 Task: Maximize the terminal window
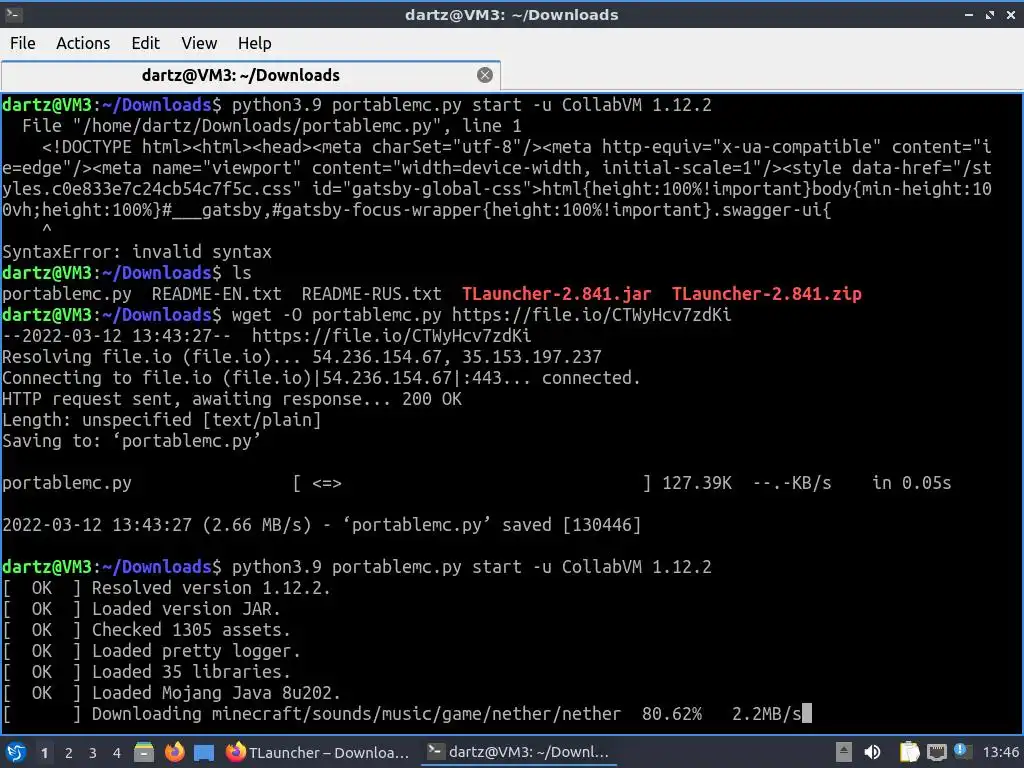coord(990,14)
